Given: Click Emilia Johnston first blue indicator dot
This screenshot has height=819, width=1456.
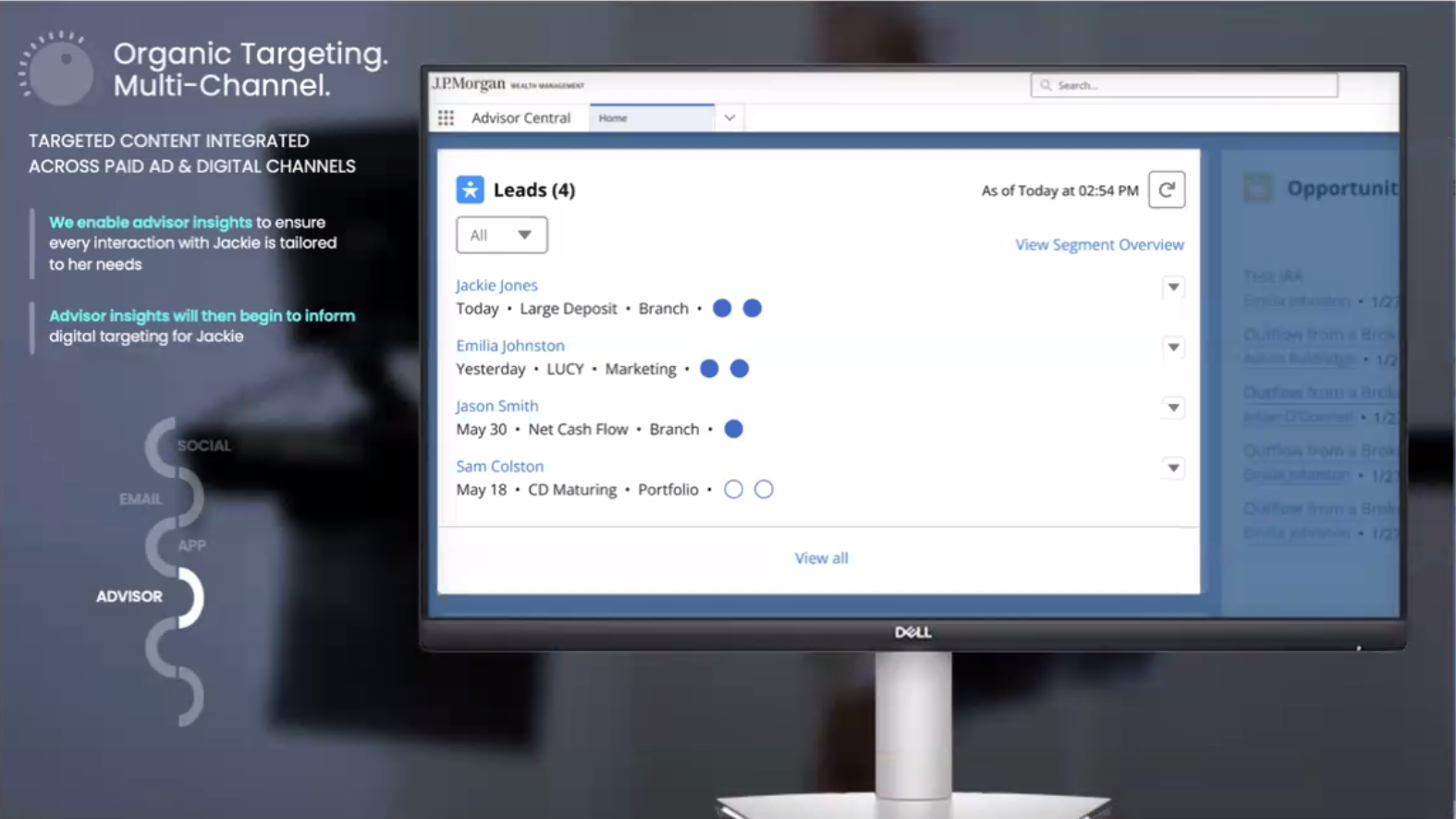Looking at the screenshot, I should (709, 369).
